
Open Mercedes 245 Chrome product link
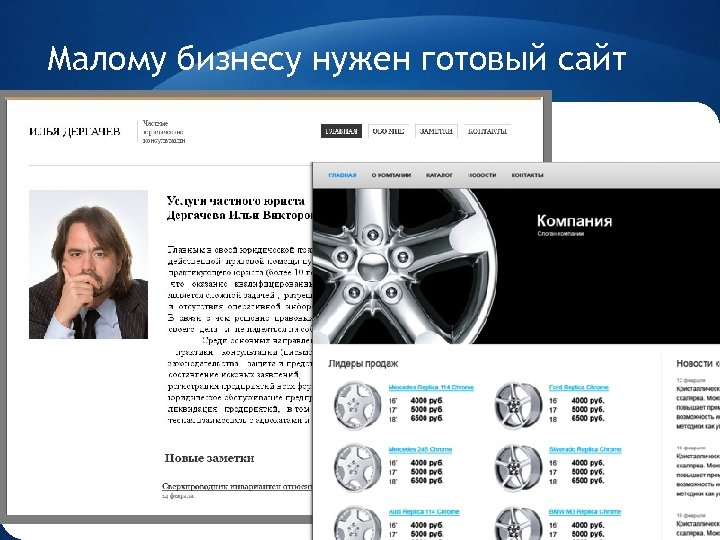click(x=420, y=450)
